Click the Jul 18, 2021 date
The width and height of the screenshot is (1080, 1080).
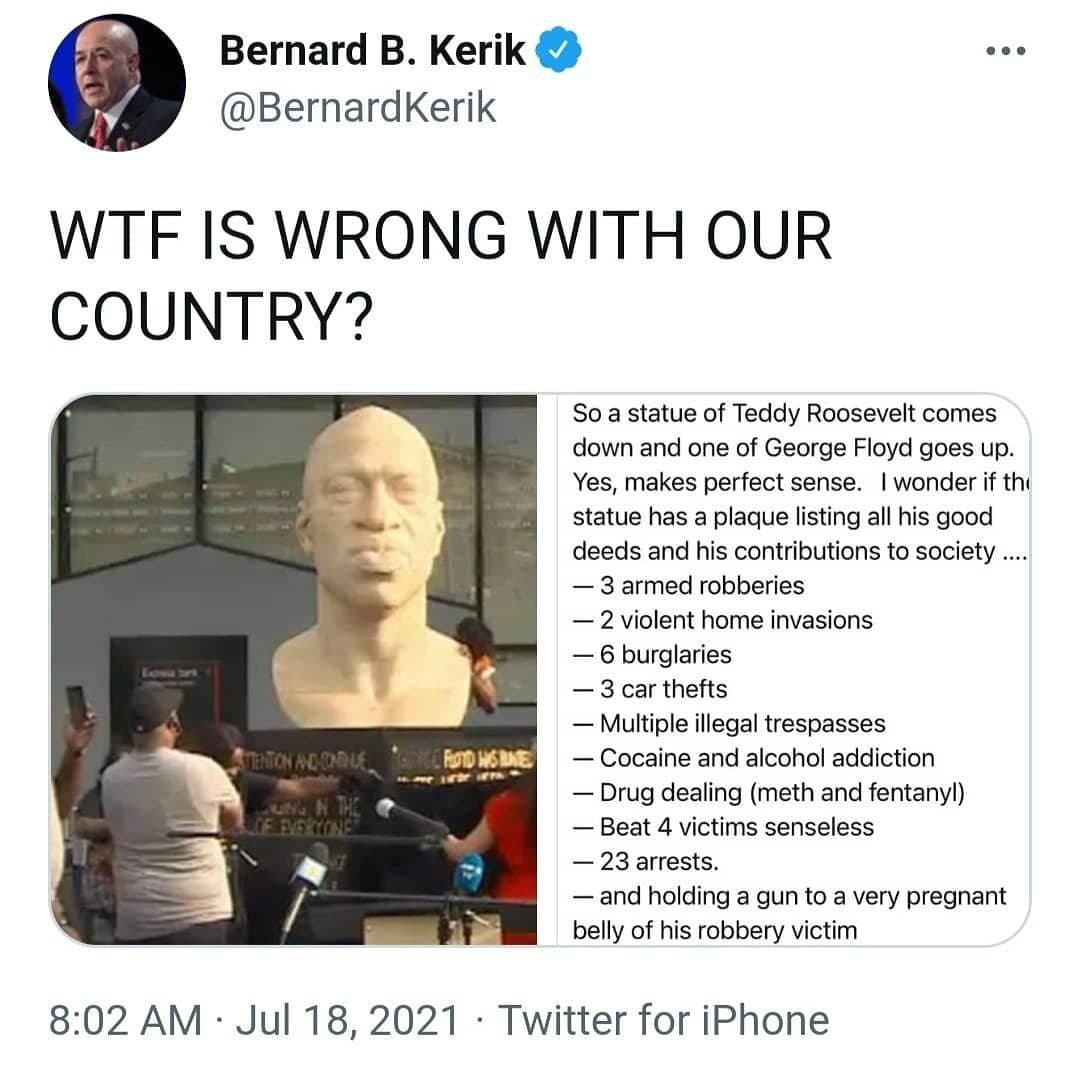(x=347, y=1020)
